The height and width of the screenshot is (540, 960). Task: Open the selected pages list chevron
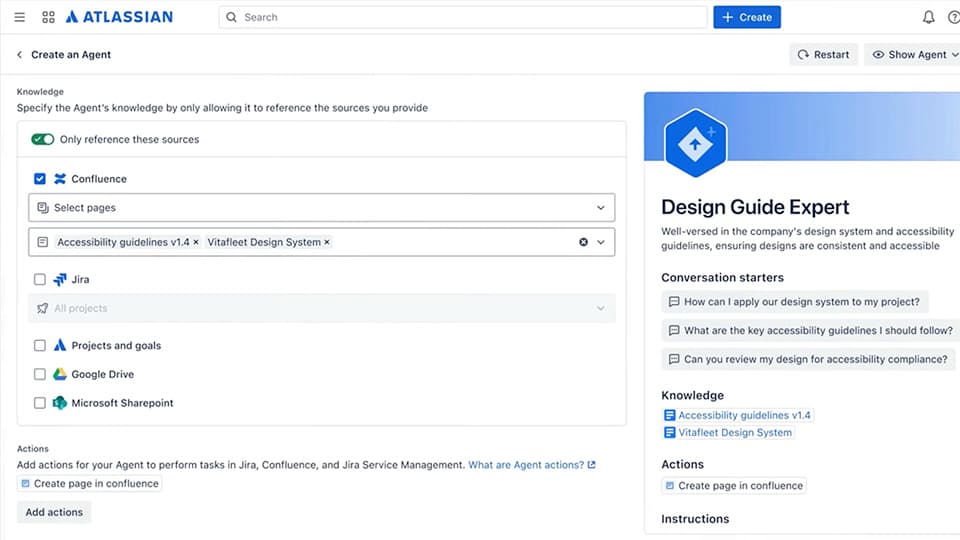point(601,242)
